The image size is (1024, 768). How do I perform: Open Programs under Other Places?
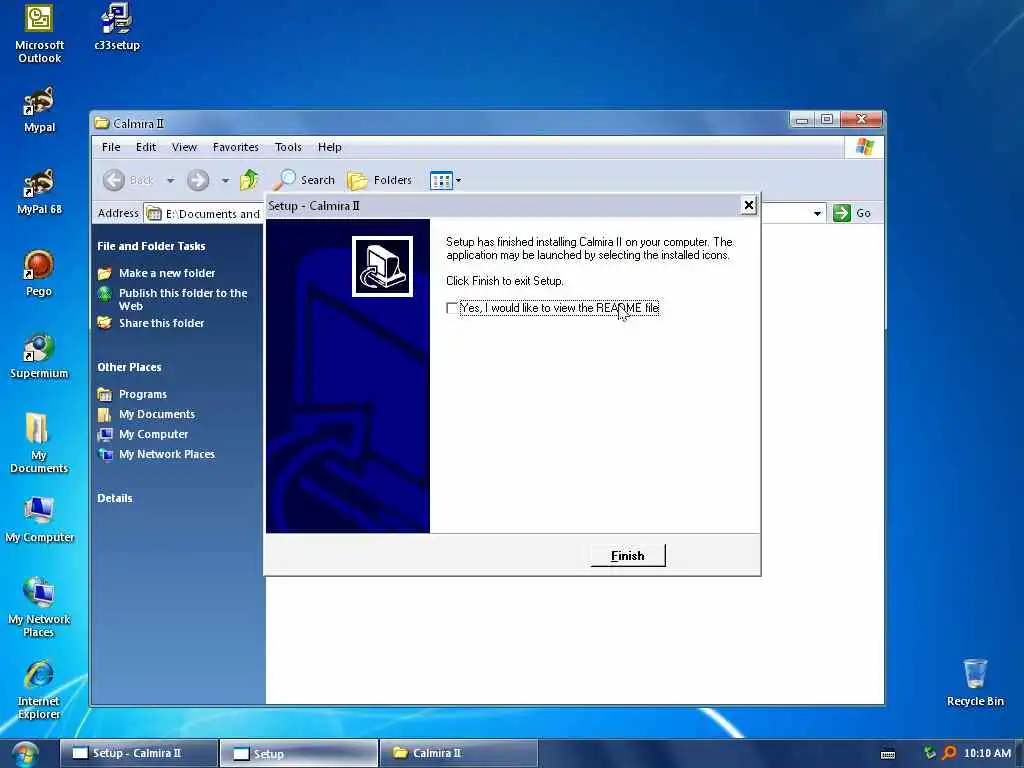[x=142, y=394]
